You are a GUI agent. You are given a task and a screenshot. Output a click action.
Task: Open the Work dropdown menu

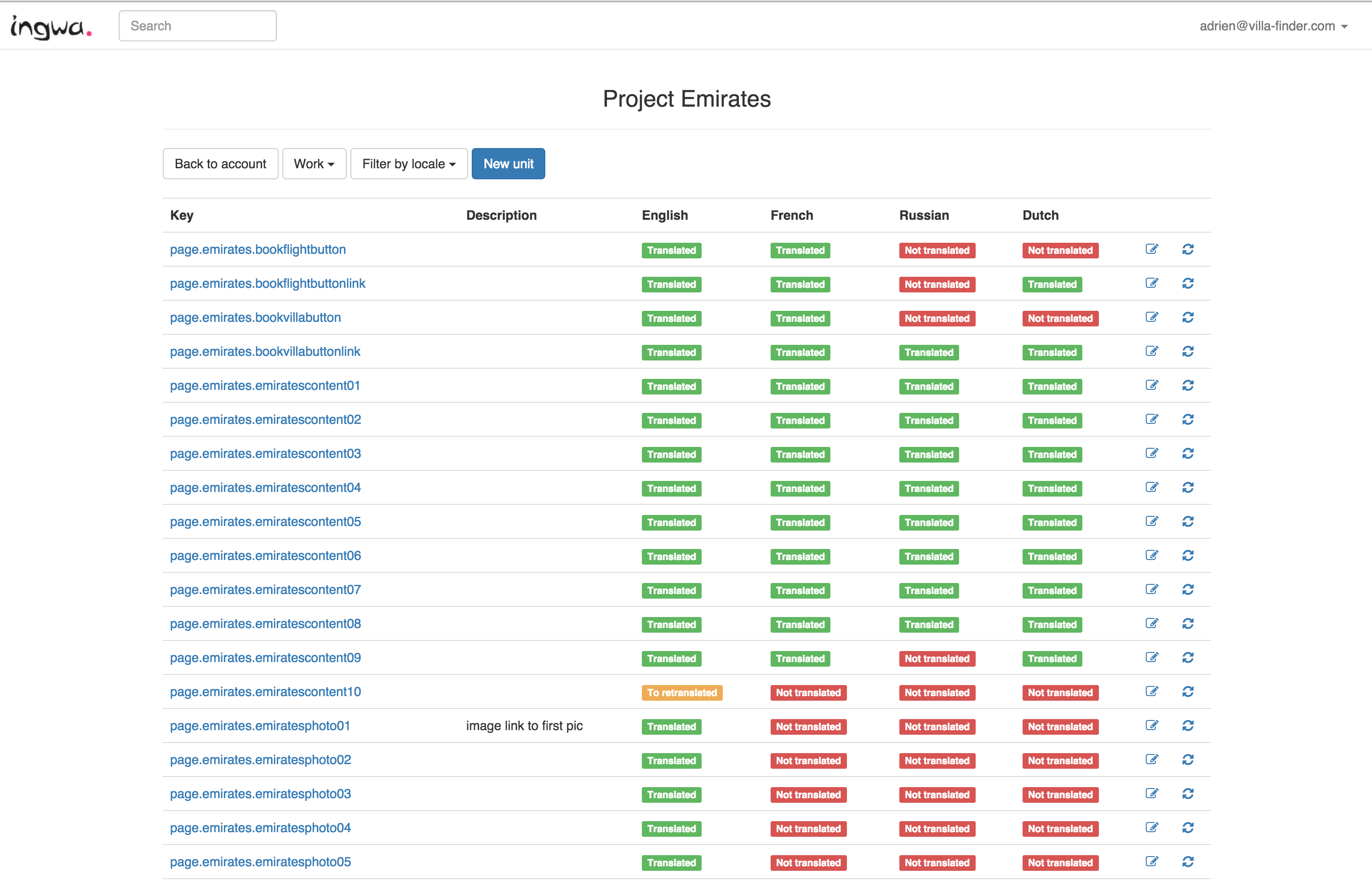(314, 164)
